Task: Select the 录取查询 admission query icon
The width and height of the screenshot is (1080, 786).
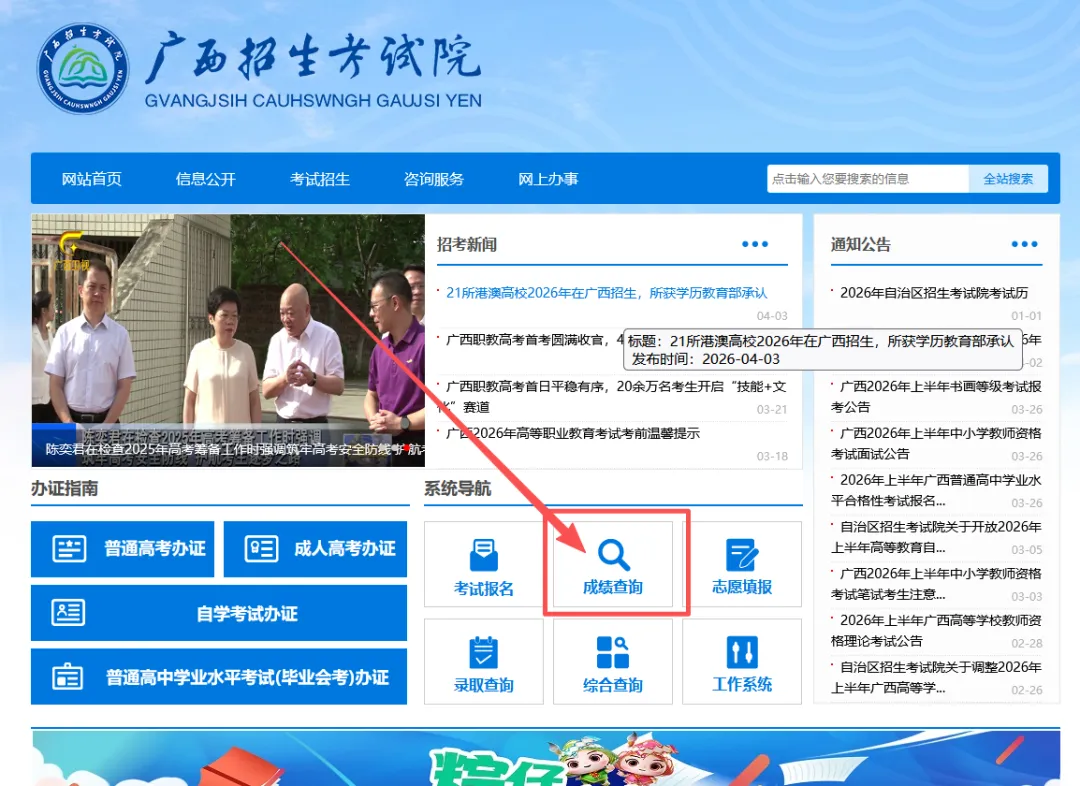Action: [x=484, y=653]
